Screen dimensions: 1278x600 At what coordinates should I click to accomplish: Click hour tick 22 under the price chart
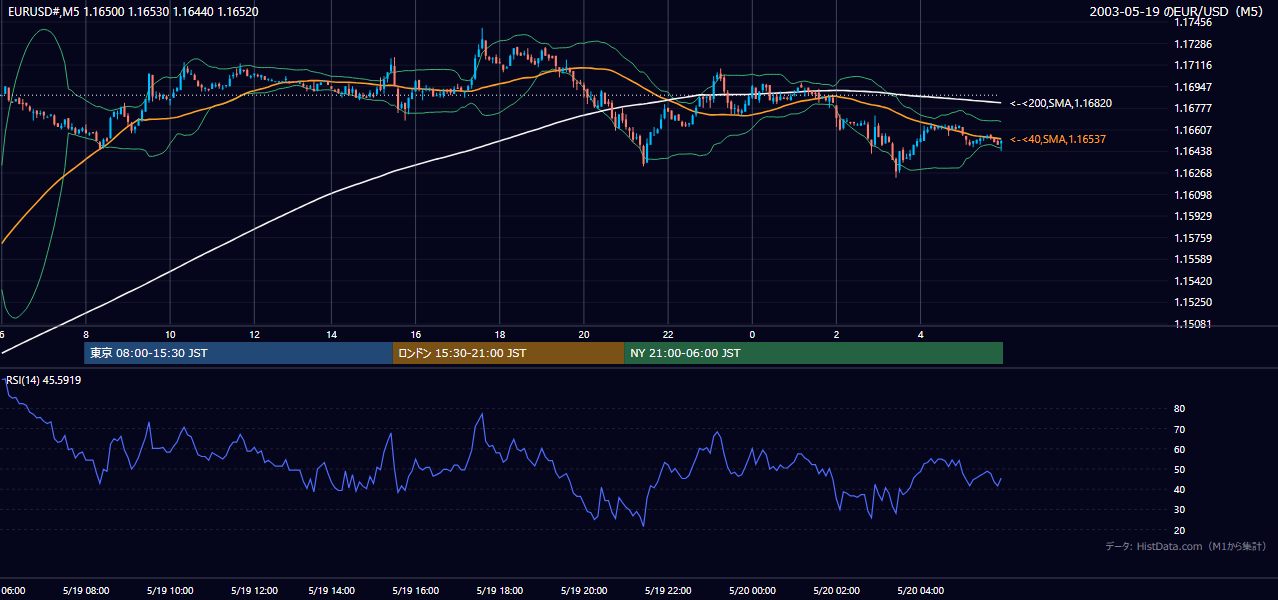[668, 335]
